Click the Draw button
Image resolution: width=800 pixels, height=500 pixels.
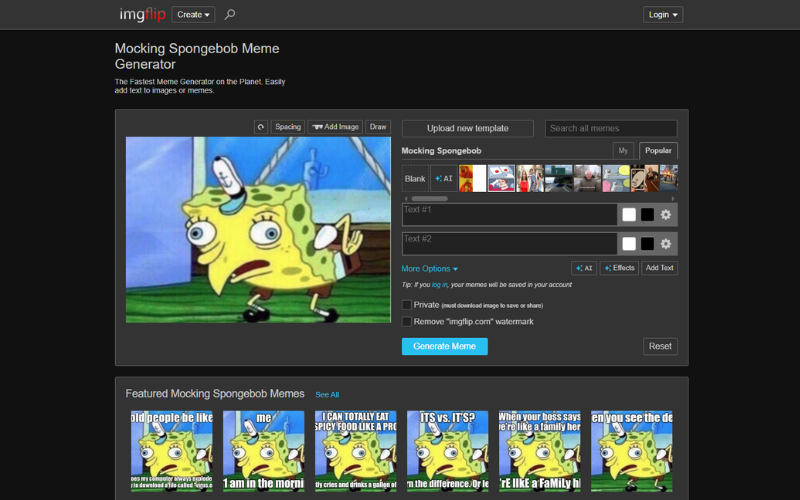pos(378,127)
